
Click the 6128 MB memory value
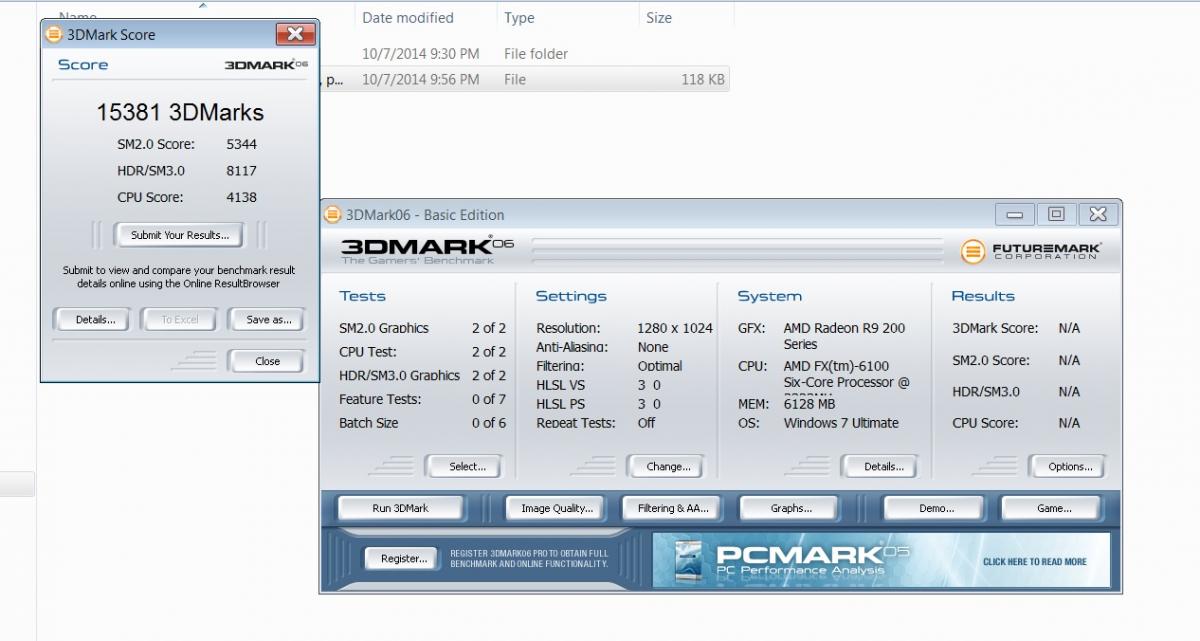[x=810, y=404]
